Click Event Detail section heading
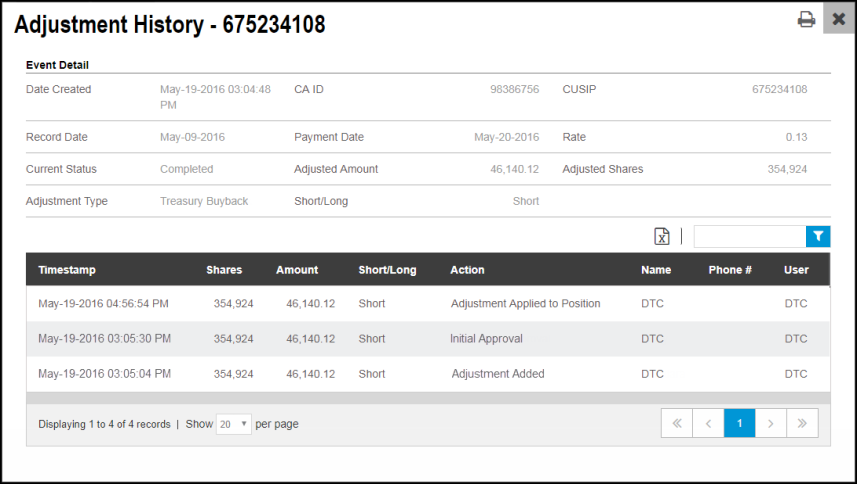This screenshot has width=857, height=484. pos(57,65)
